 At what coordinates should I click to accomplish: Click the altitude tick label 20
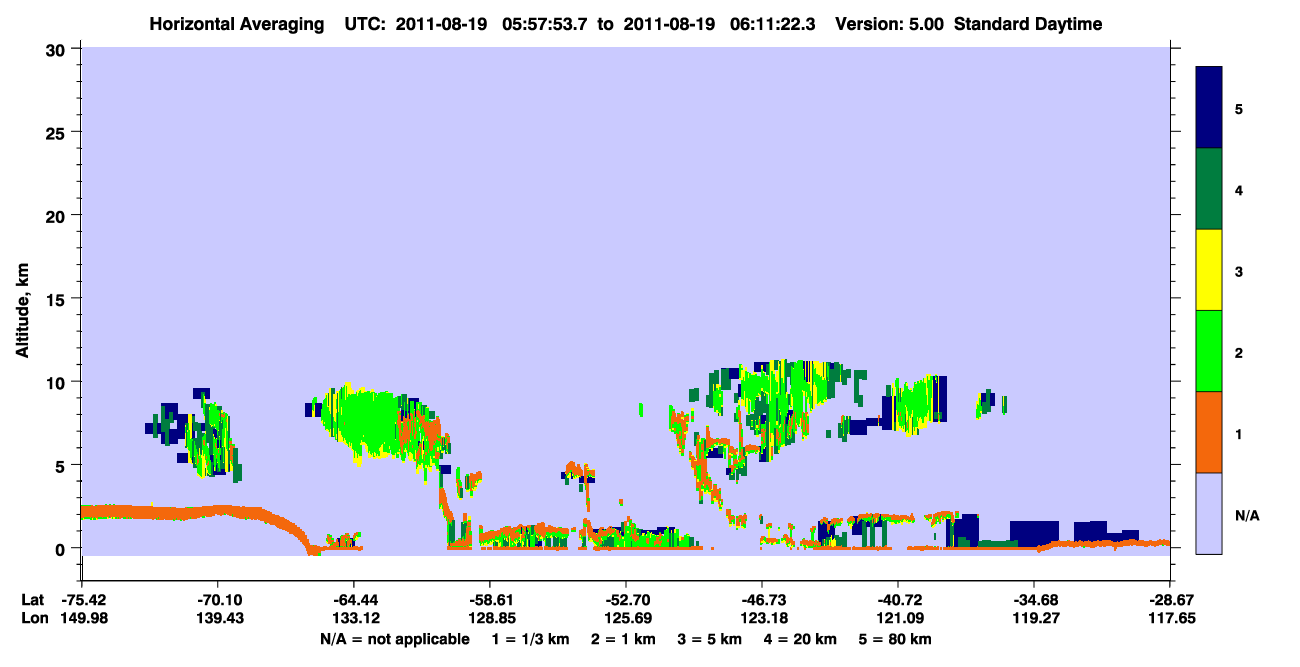[x=58, y=215]
